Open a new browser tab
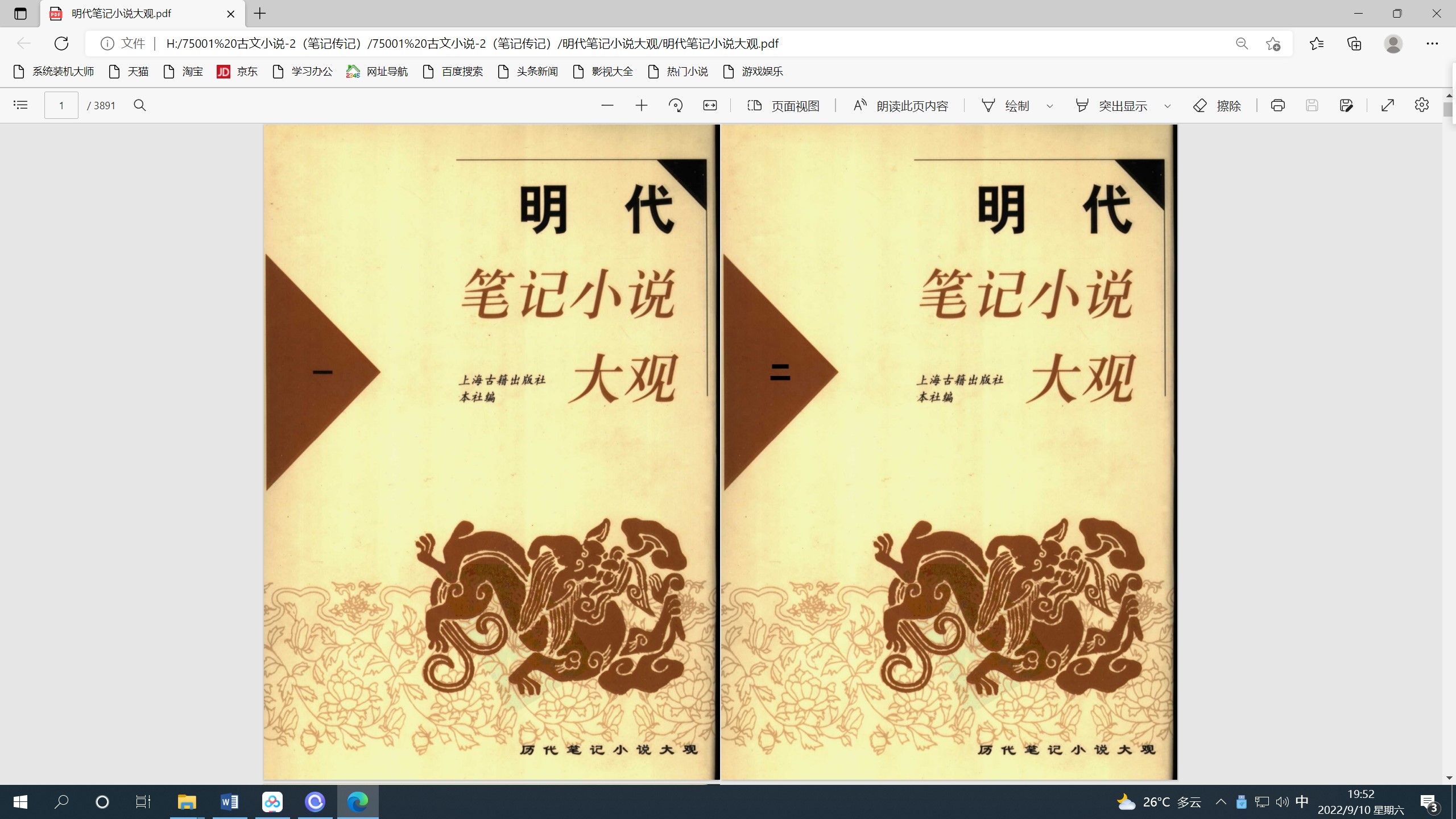The image size is (1456, 819). (x=260, y=14)
